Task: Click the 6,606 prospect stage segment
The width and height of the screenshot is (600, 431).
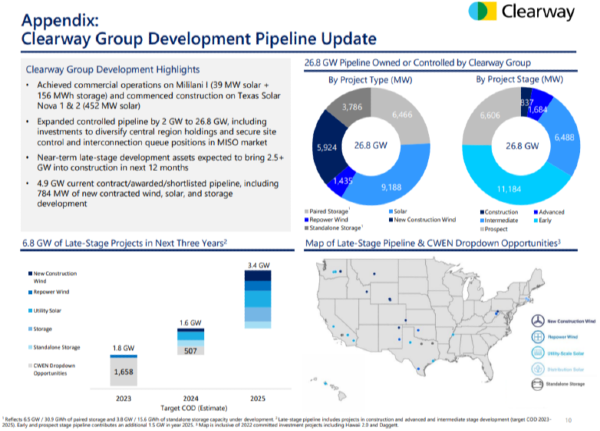Action: pos(490,115)
